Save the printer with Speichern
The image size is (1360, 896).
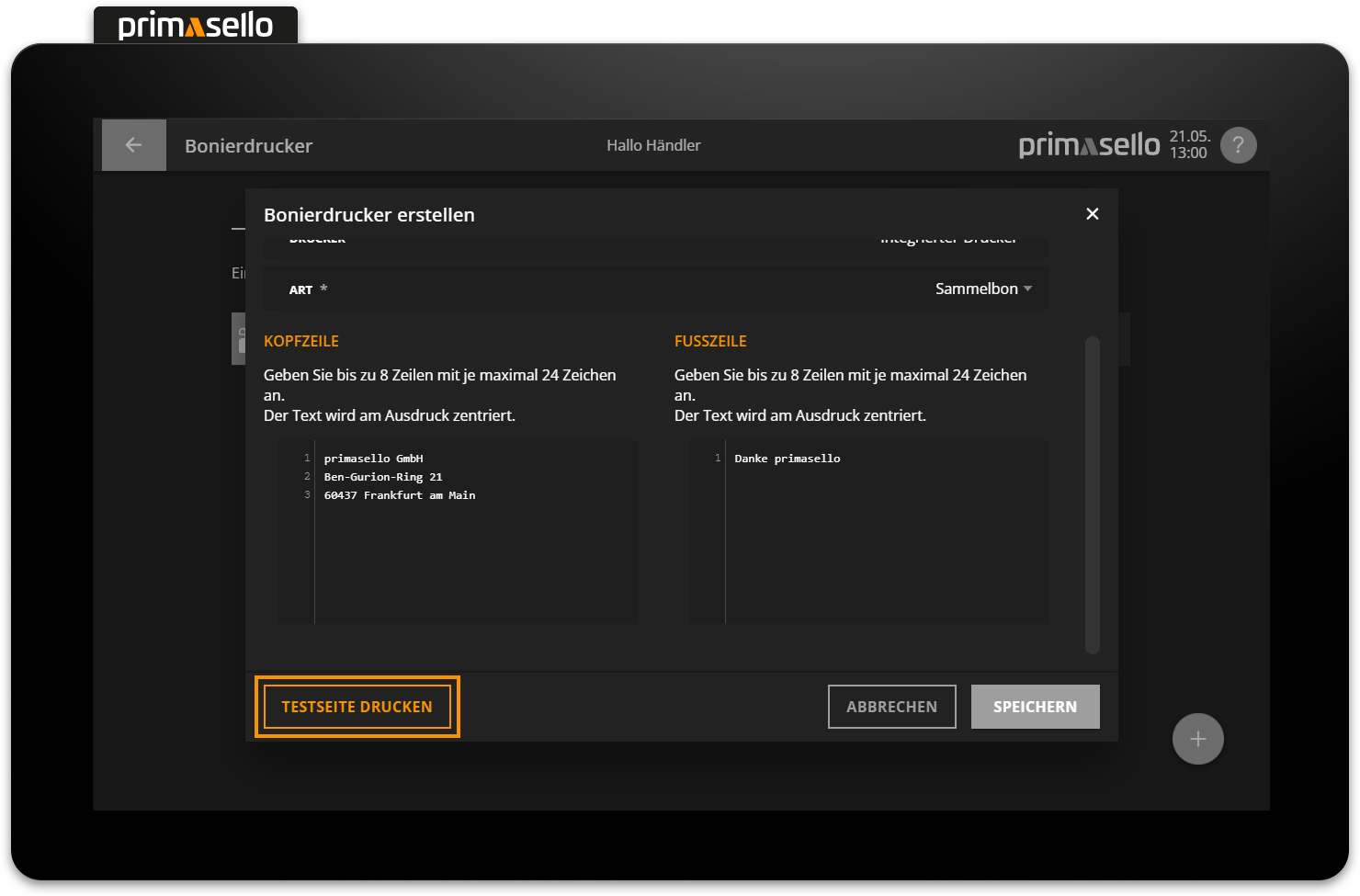[1035, 707]
